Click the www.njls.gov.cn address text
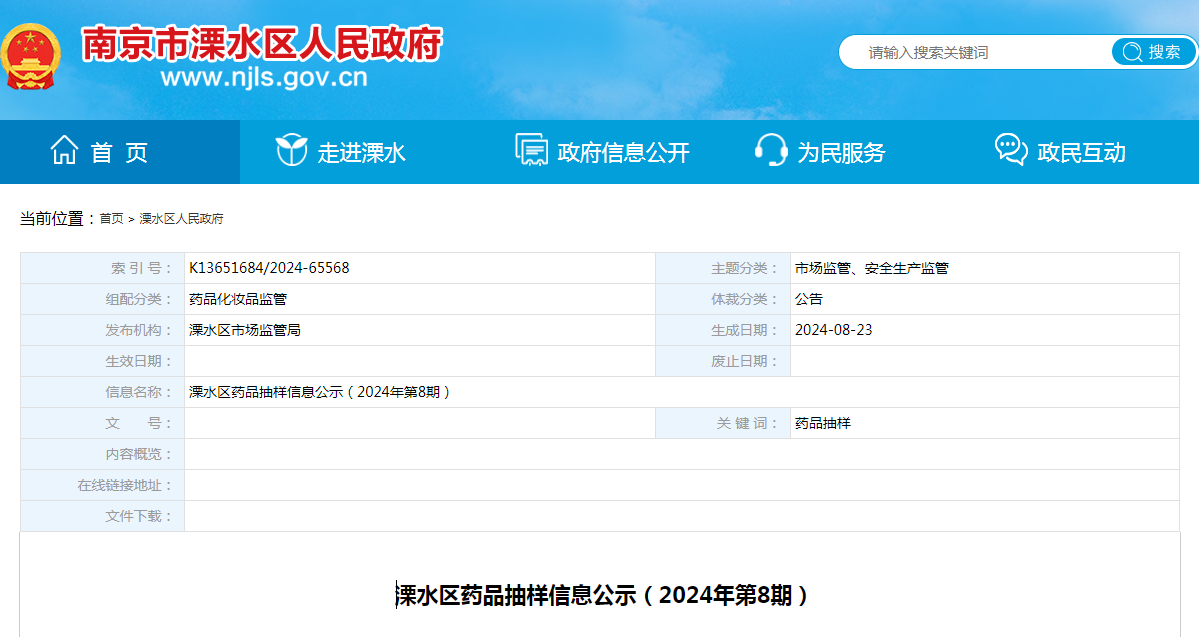1199x637 pixels. click(x=264, y=77)
